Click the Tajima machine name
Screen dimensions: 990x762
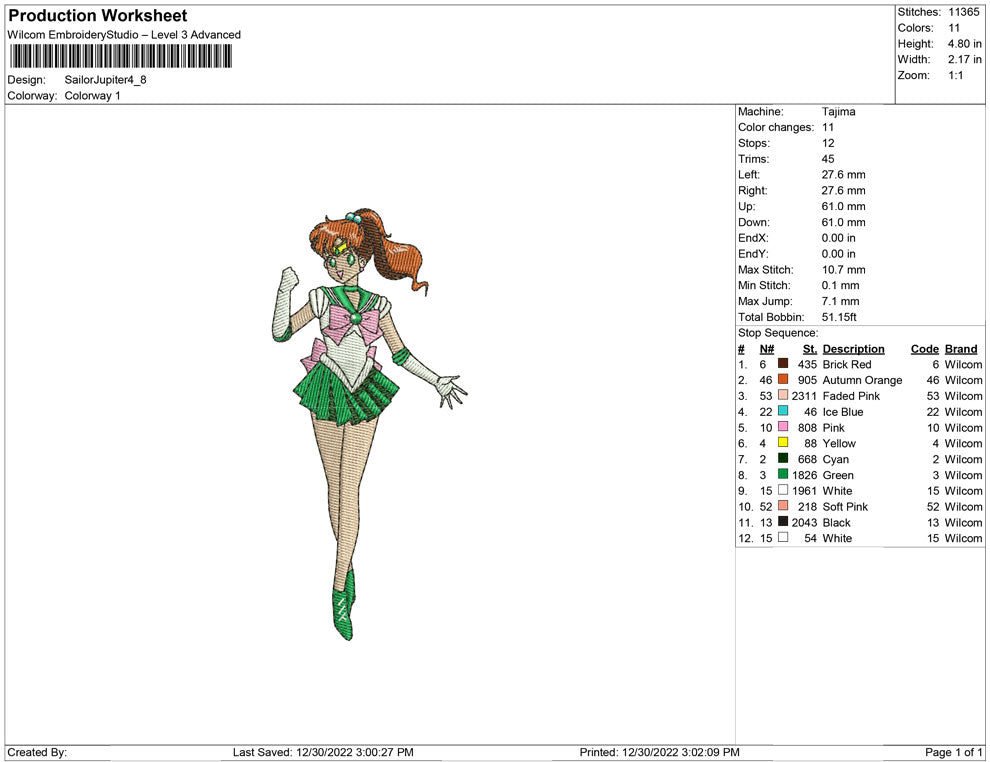pyautogui.click(x=838, y=111)
